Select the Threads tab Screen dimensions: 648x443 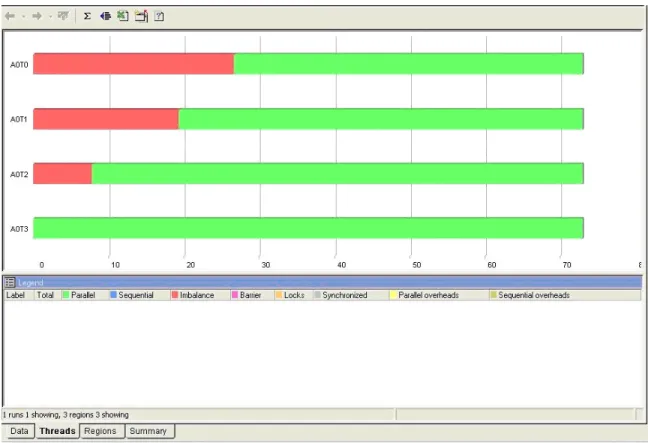(x=57, y=431)
